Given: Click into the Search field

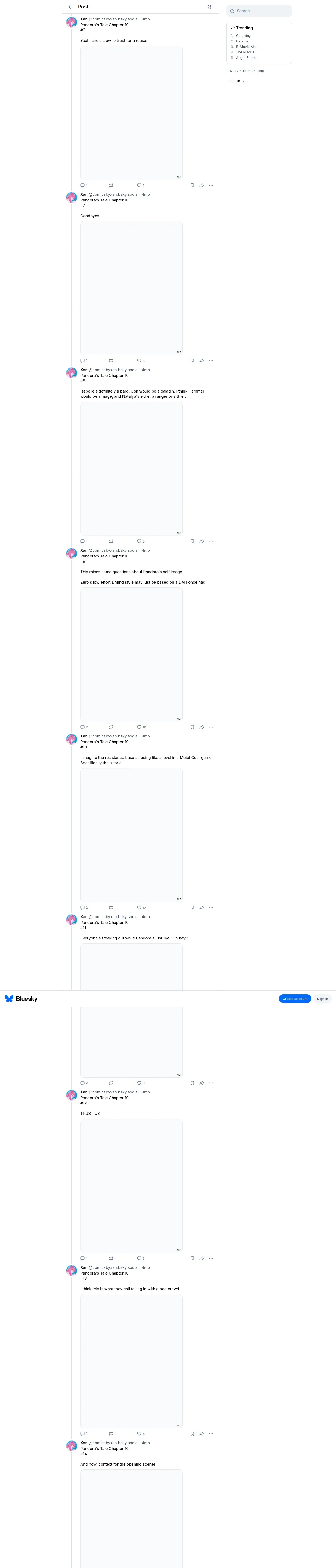Looking at the screenshot, I should click(259, 11).
